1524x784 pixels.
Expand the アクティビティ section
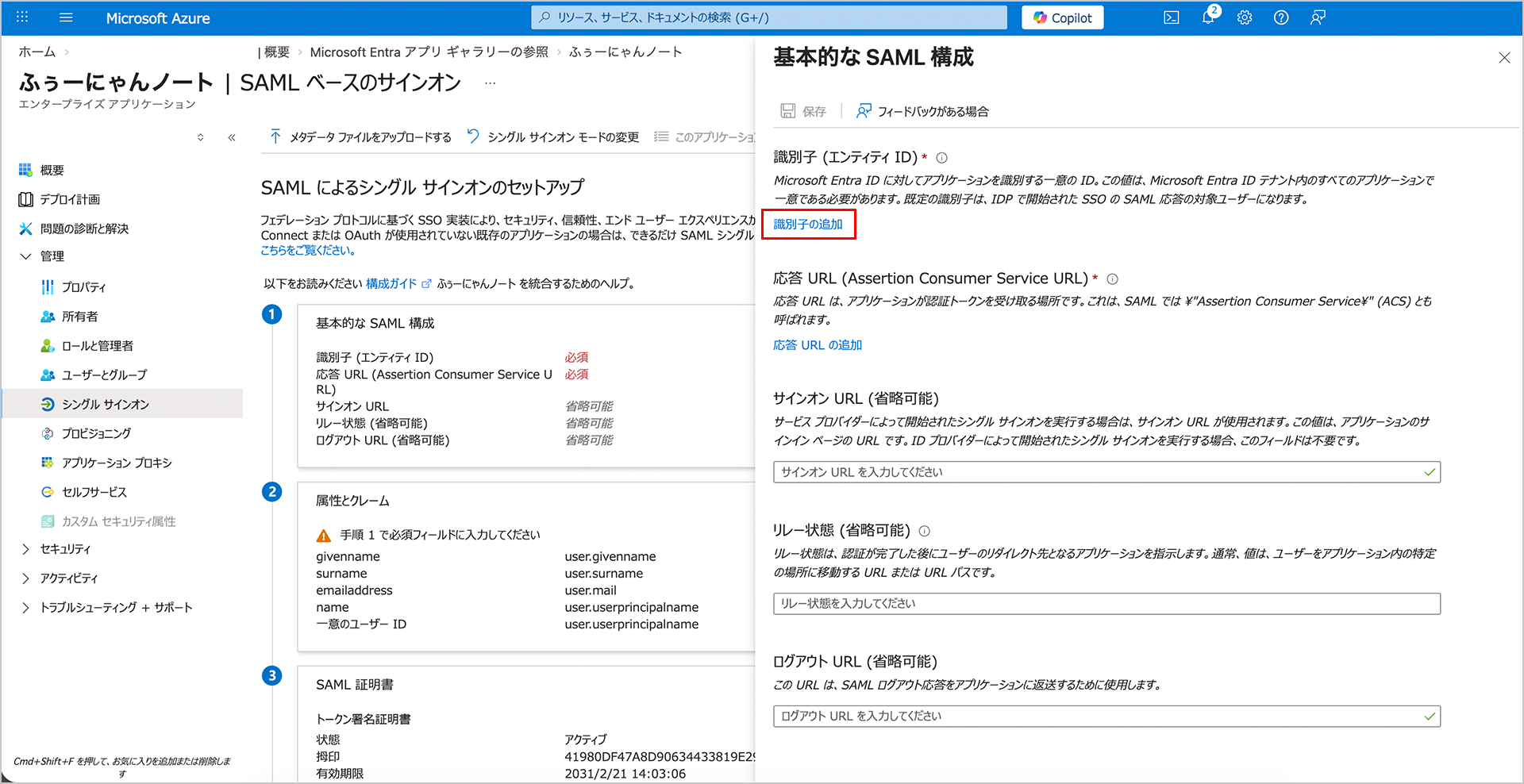tap(25, 578)
